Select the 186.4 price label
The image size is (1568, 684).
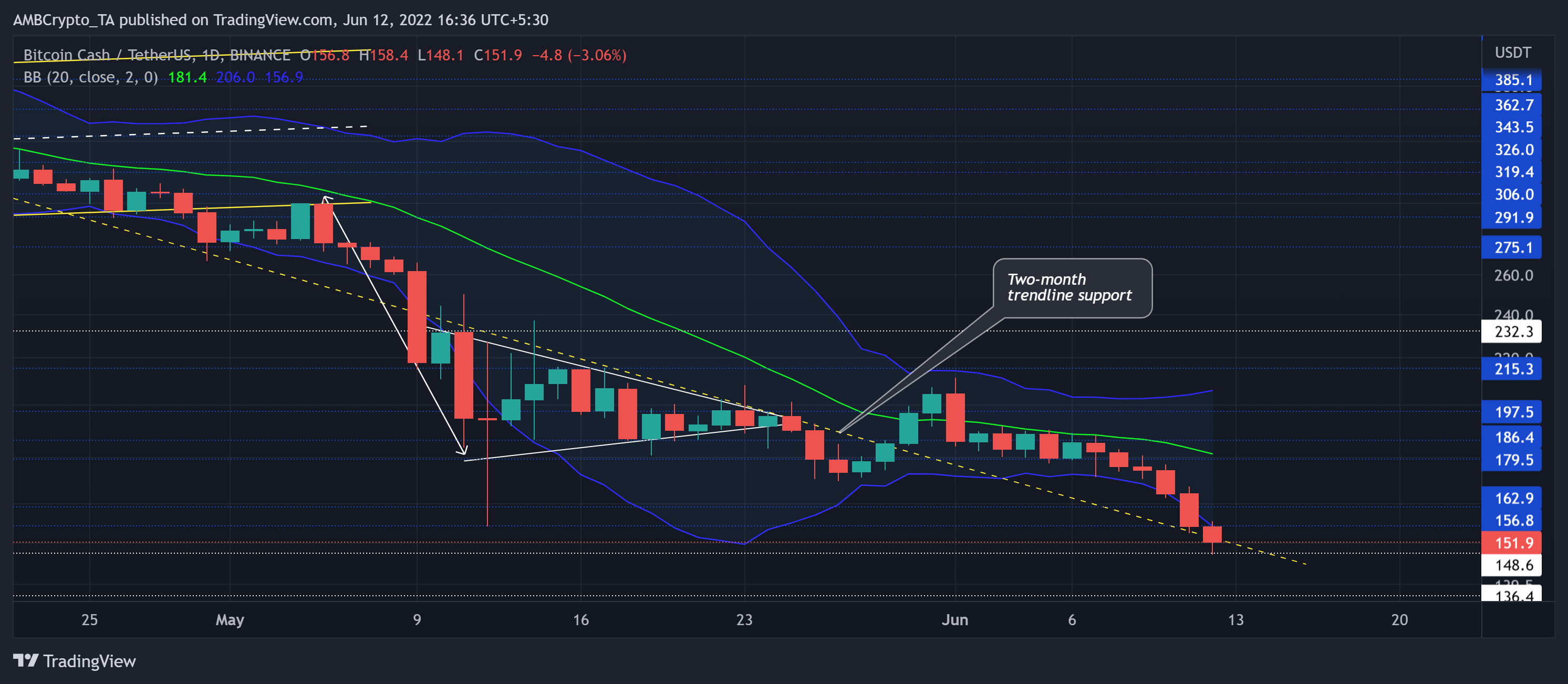click(x=1511, y=437)
